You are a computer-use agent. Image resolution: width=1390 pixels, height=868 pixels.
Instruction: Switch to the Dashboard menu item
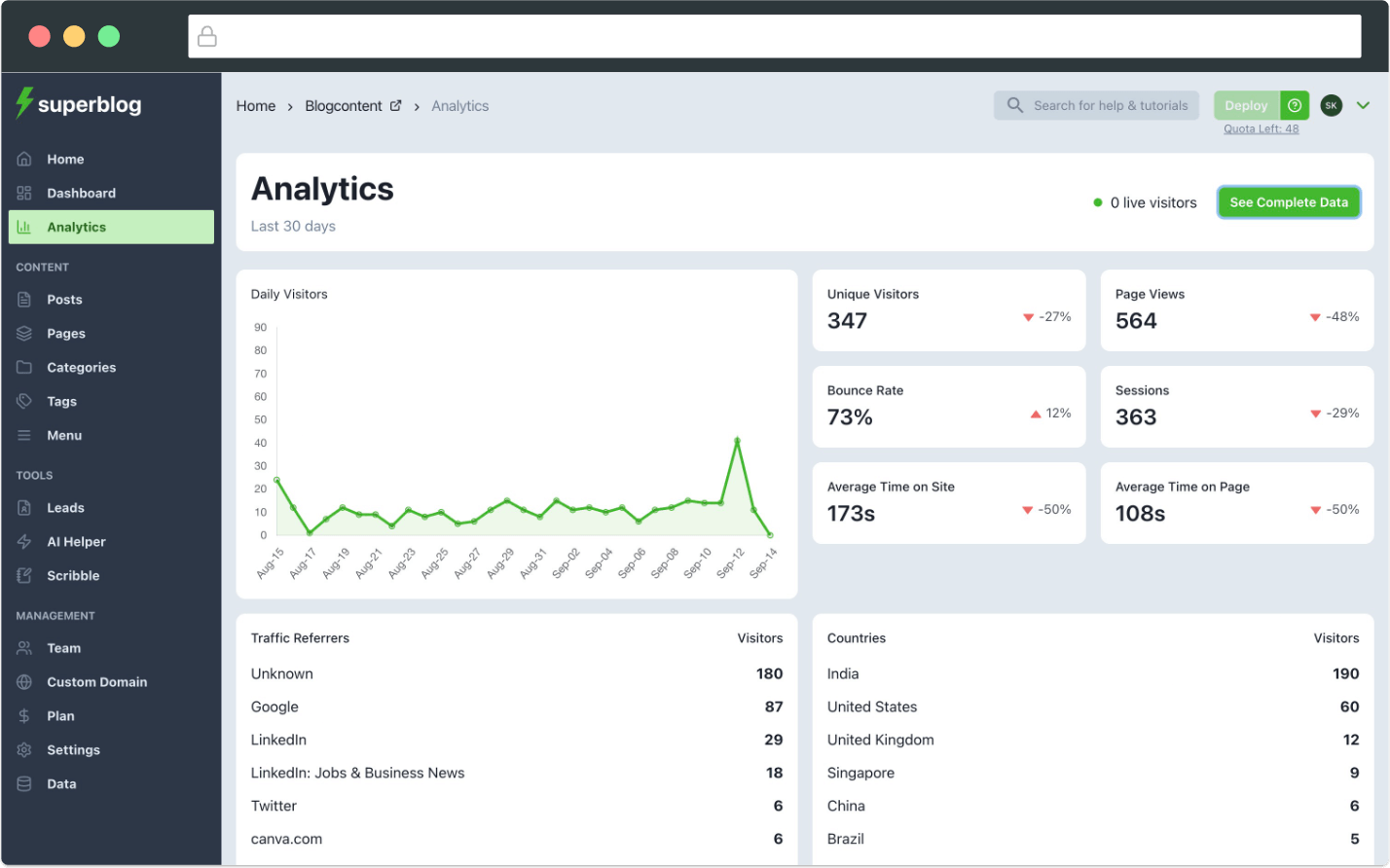(x=81, y=193)
